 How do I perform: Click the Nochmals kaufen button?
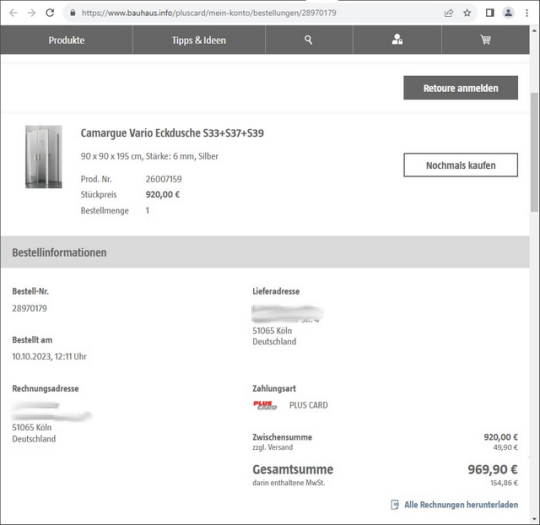(x=461, y=165)
